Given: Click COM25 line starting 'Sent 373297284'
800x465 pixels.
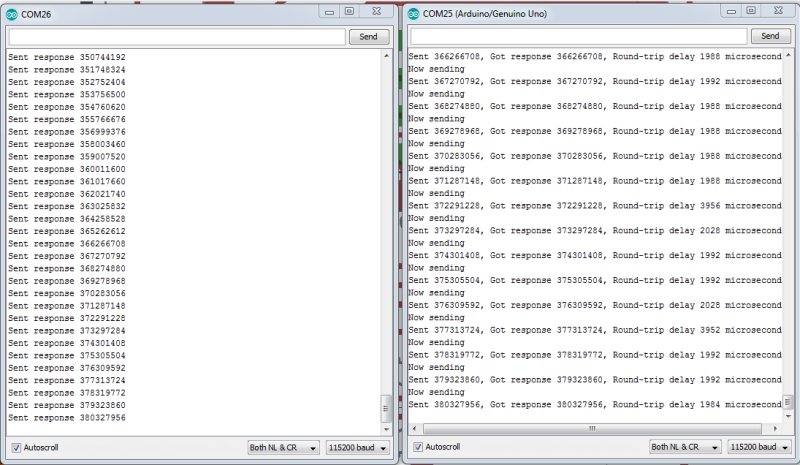Looking at the screenshot, I should coord(595,231).
